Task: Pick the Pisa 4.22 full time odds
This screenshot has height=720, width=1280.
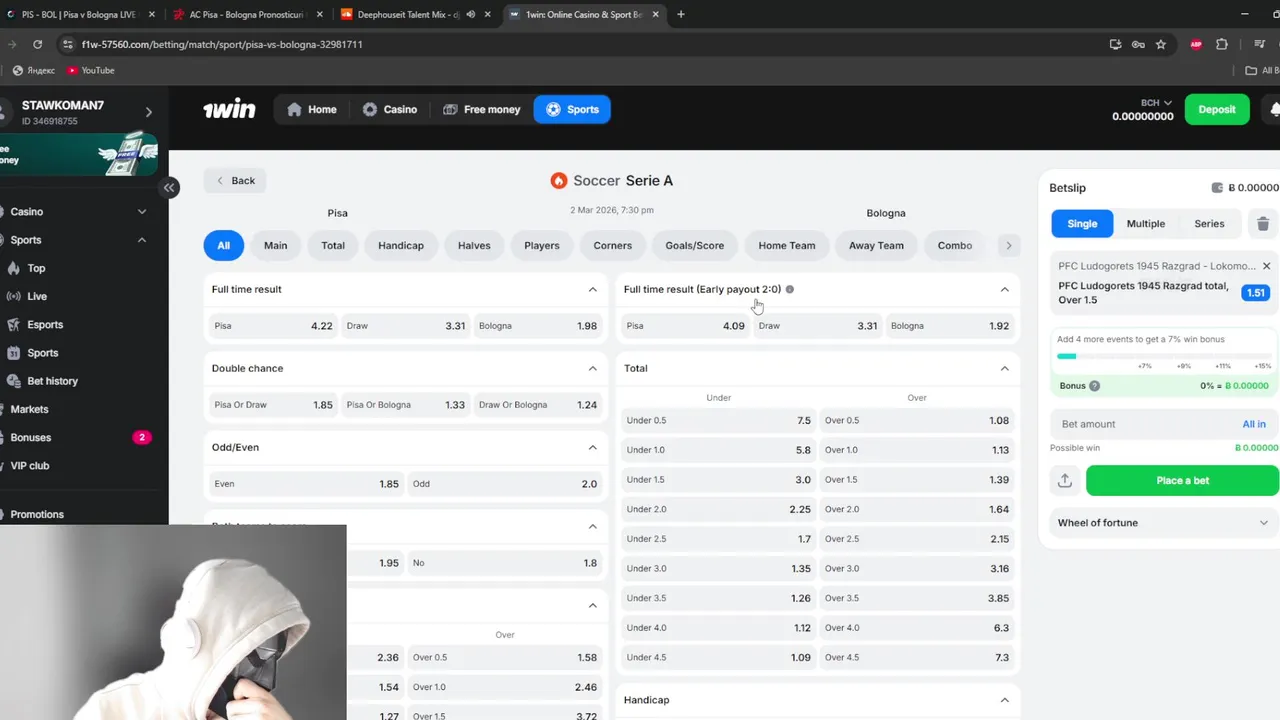Action: pyautogui.click(x=272, y=326)
